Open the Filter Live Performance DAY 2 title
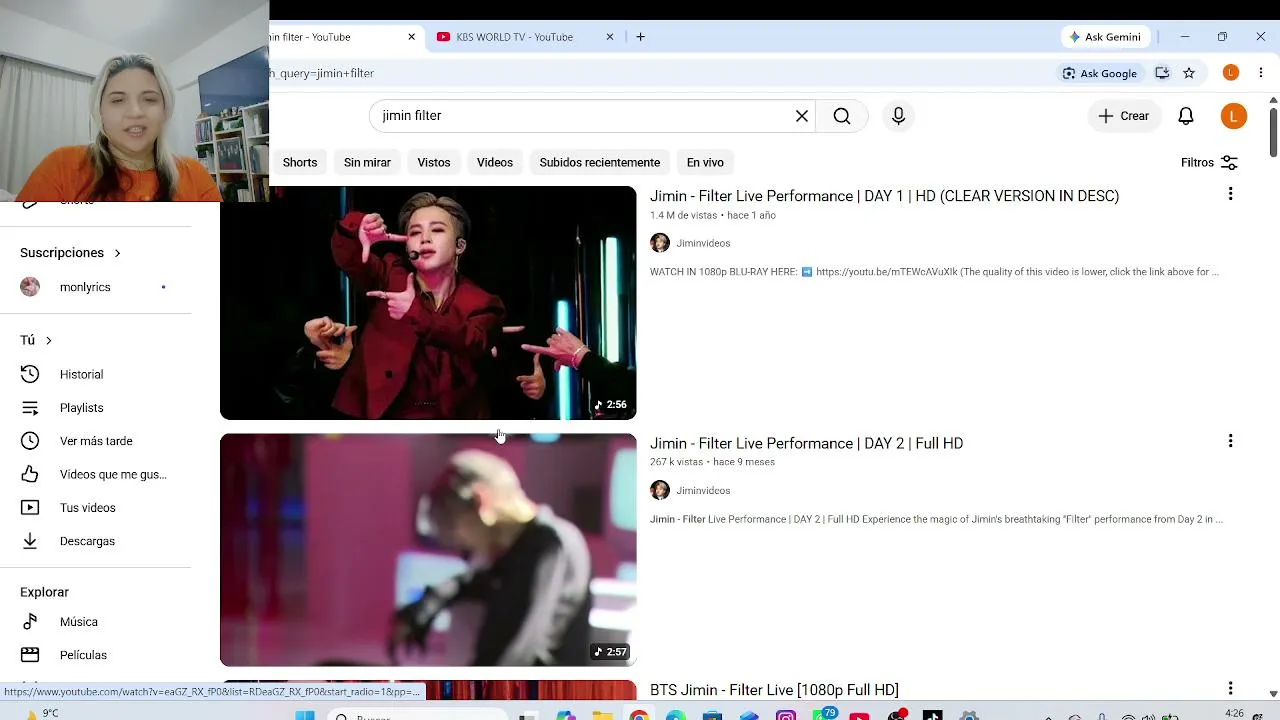Viewport: 1280px width, 720px height. [x=806, y=443]
